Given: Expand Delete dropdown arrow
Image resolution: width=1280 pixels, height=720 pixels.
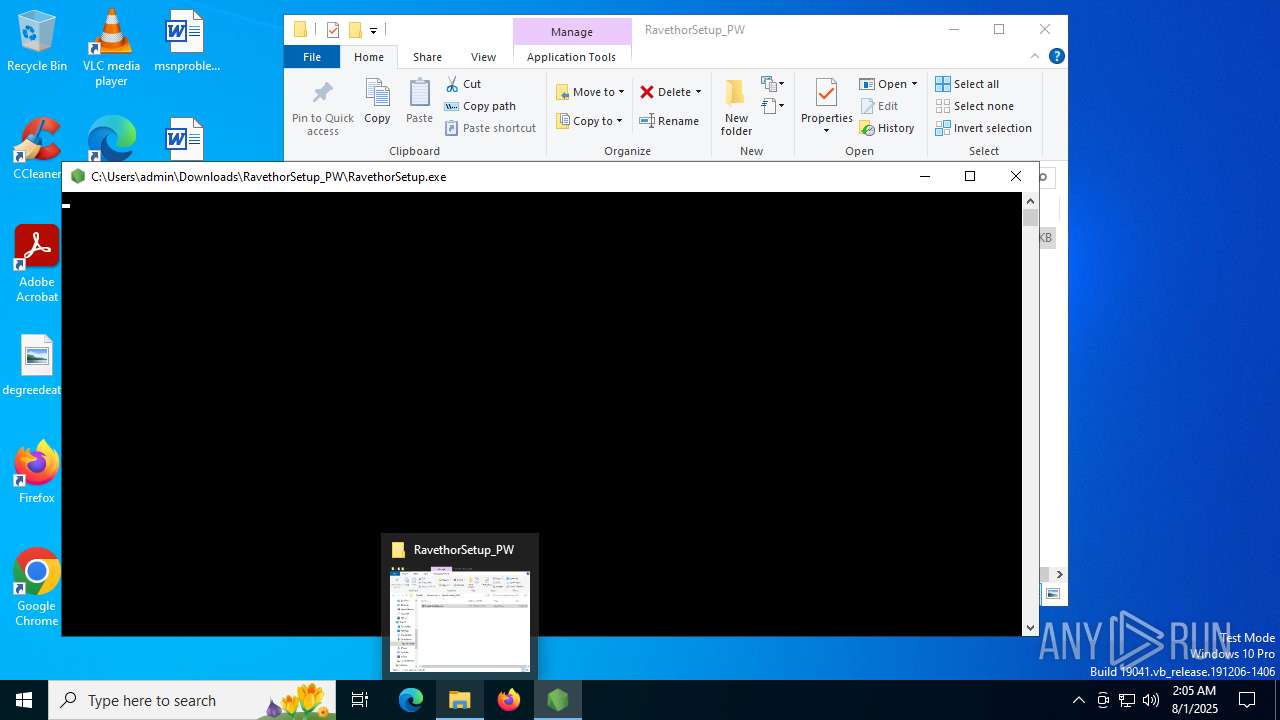Looking at the screenshot, I should (x=698, y=92).
